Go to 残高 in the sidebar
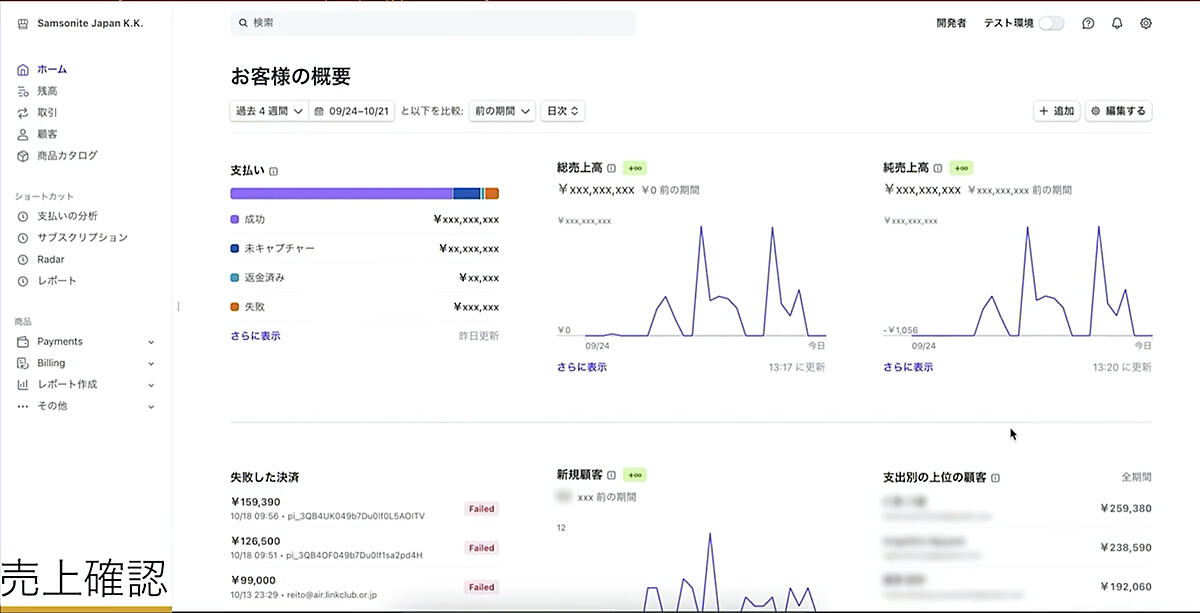Viewport: 1200px width, 613px height. click(x=47, y=91)
